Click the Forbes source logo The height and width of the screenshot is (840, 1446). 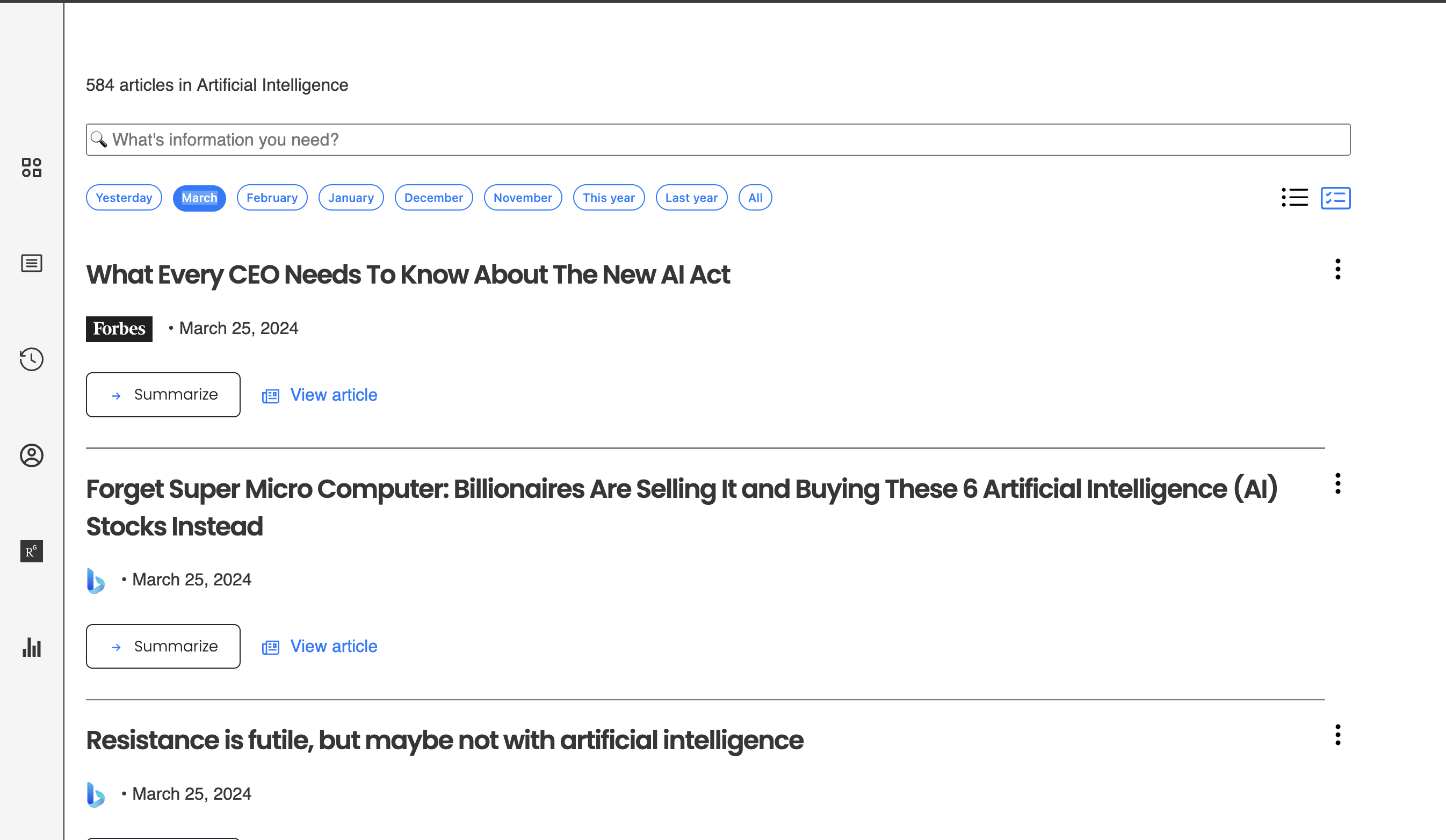[119, 329]
